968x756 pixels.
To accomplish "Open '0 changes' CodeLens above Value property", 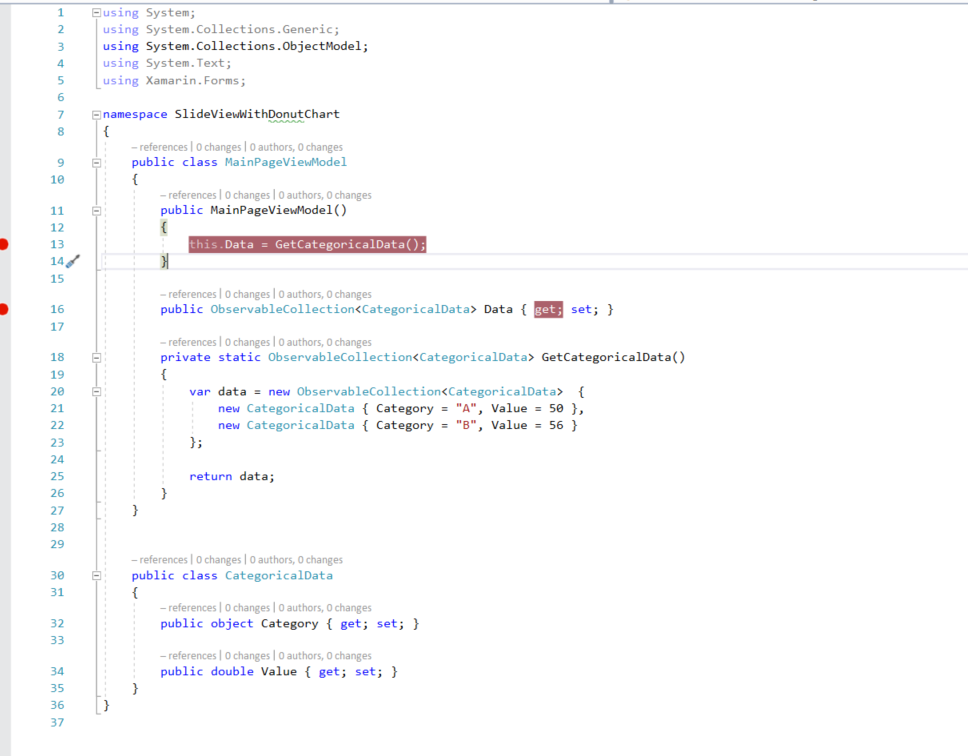I will (248, 655).
